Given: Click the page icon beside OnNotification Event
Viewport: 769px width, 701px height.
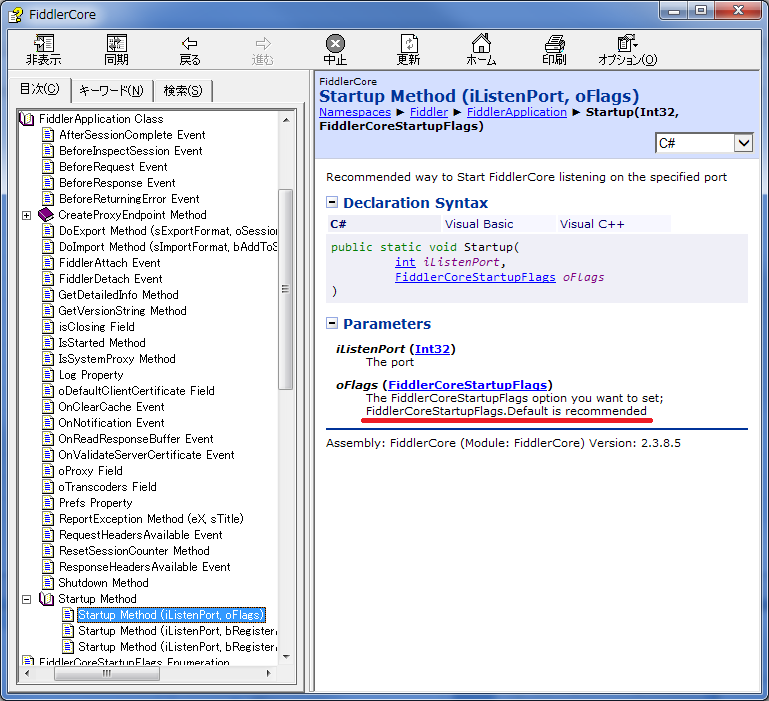Looking at the screenshot, I should 48,422.
